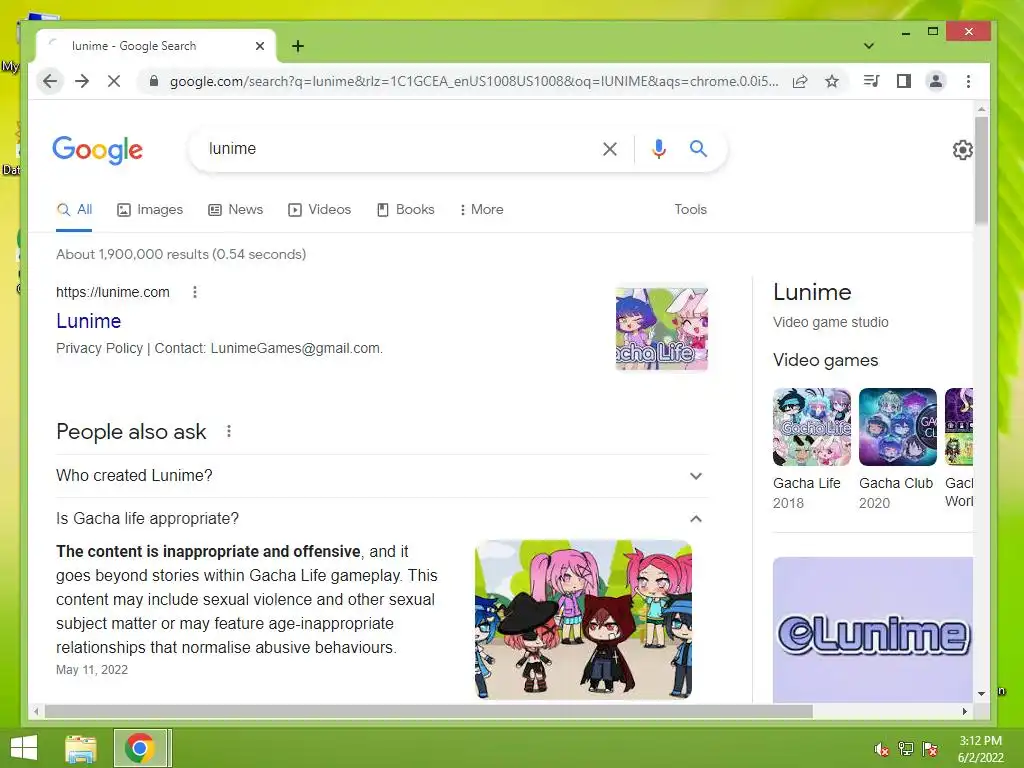Image resolution: width=1024 pixels, height=768 pixels.
Task: Click the vertical scrollbar thumb
Action: tap(981, 171)
